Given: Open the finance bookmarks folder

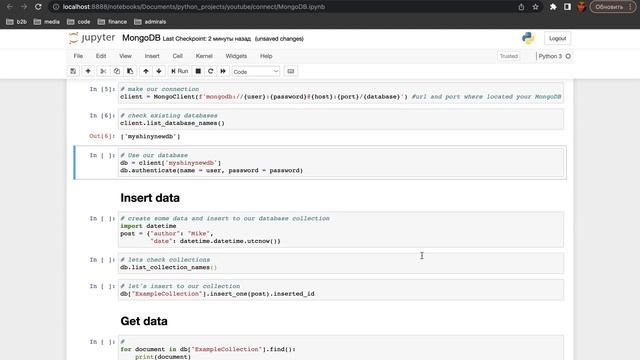Looking at the screenshot, I should click(x=112, y=22).
